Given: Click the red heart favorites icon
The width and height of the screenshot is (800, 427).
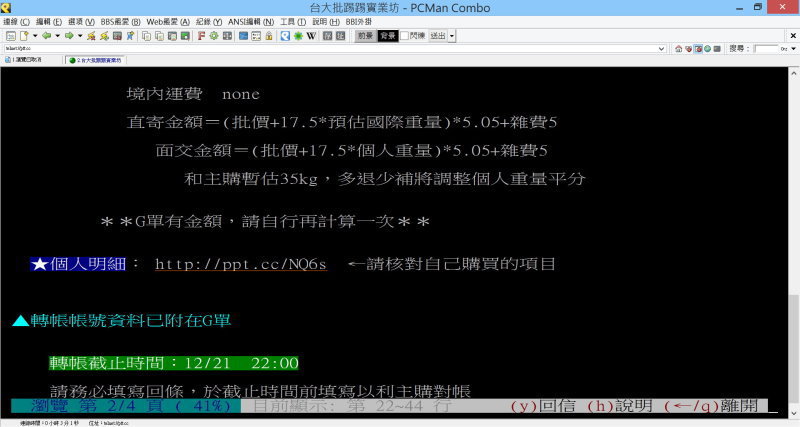Looking at the screenshot, I should (x=688, y=48).
